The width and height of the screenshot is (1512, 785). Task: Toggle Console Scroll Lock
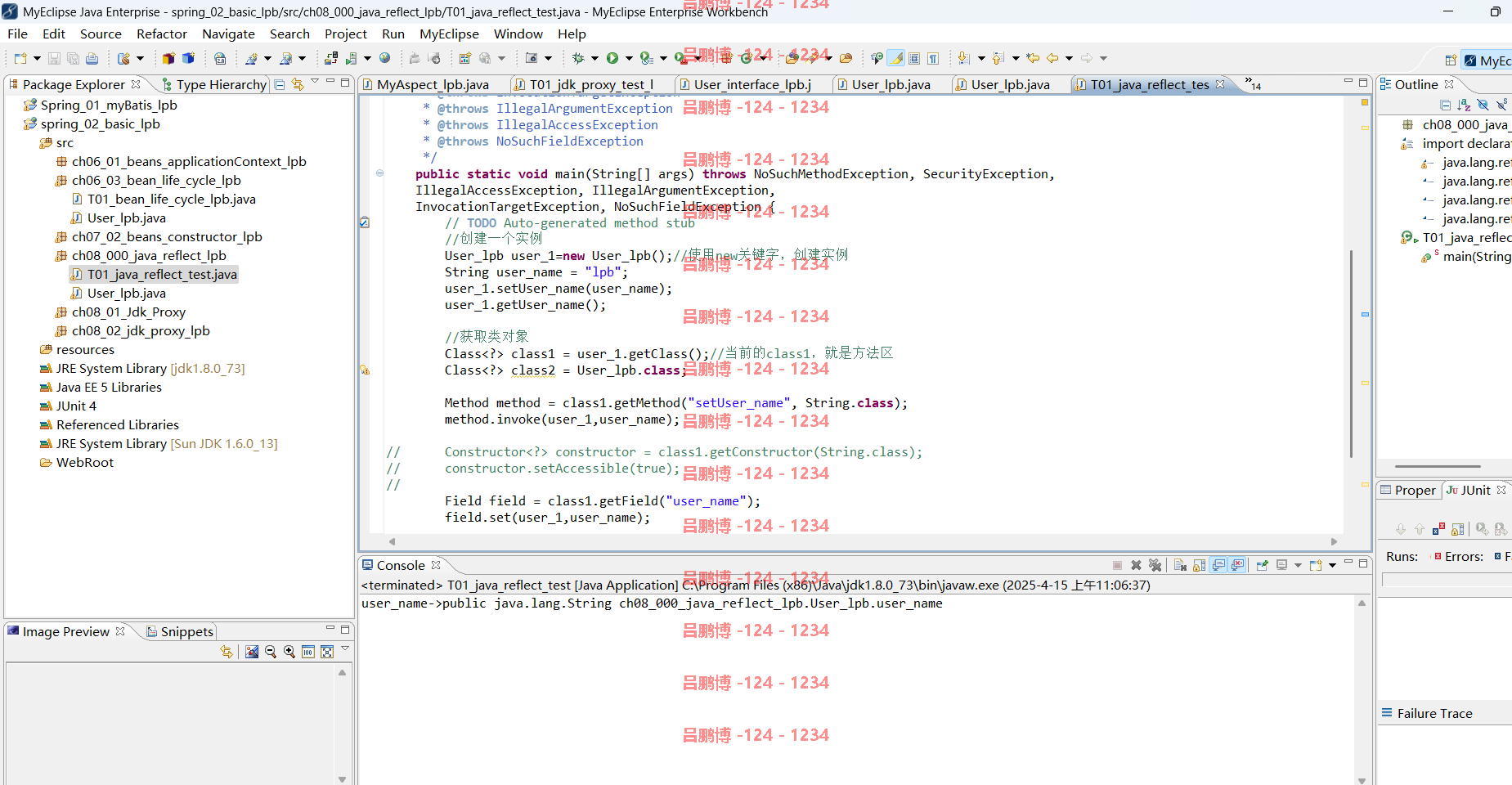coord(1199,565)
